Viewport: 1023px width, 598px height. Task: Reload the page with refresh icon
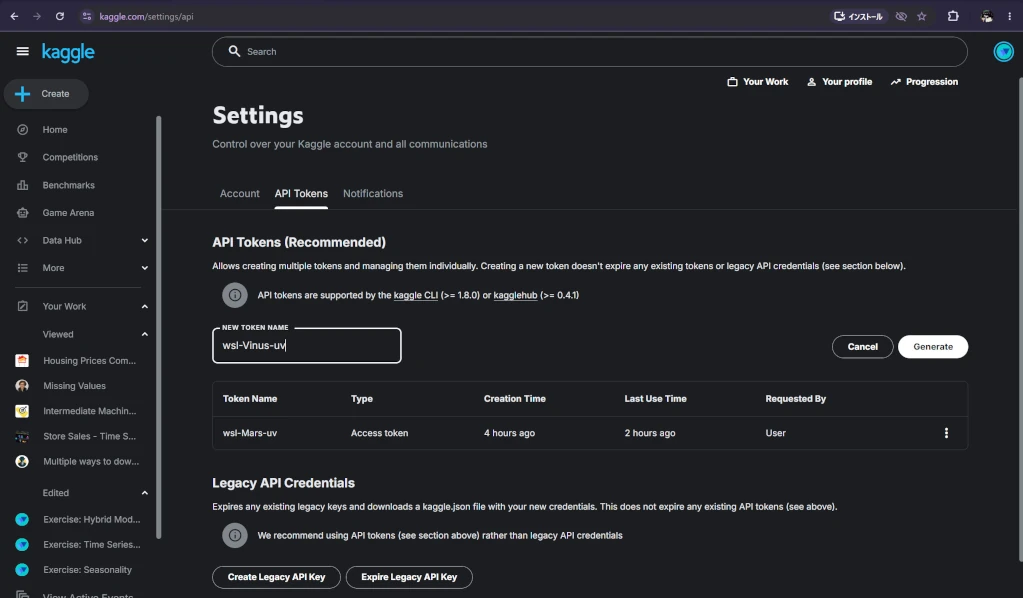(59, 16)
